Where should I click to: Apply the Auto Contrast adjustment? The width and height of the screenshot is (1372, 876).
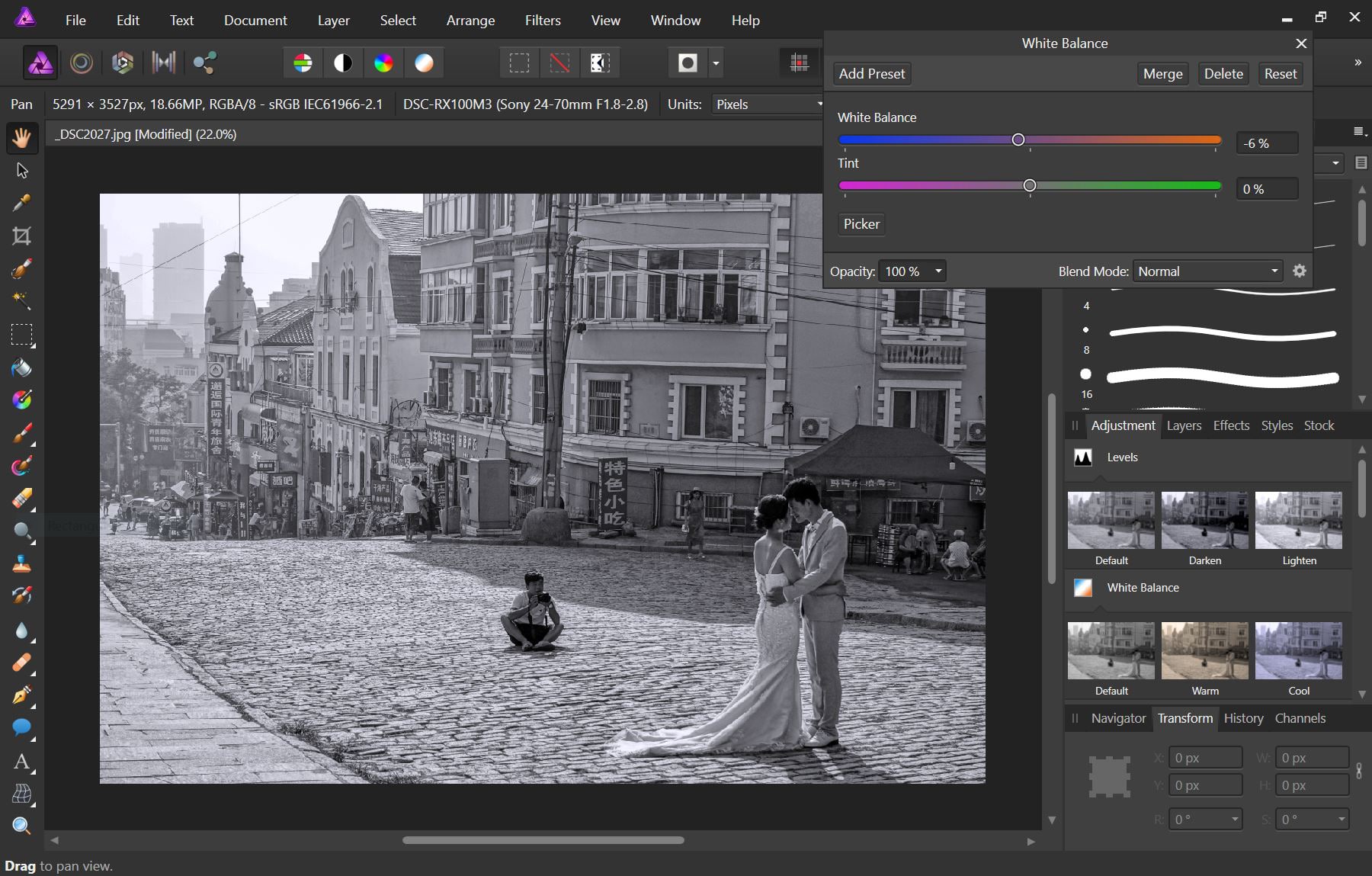(x=343, y=63)
